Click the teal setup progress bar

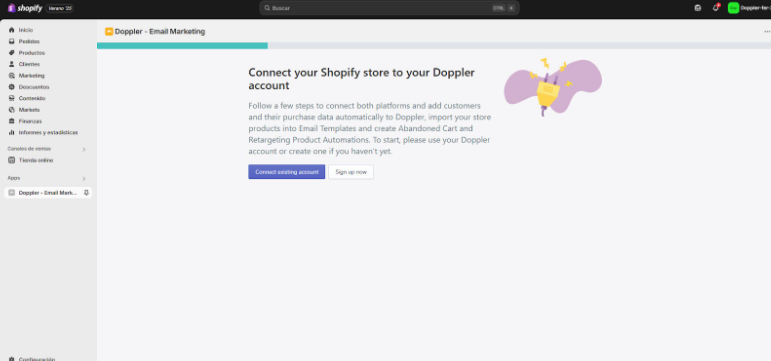click(182, 46)
